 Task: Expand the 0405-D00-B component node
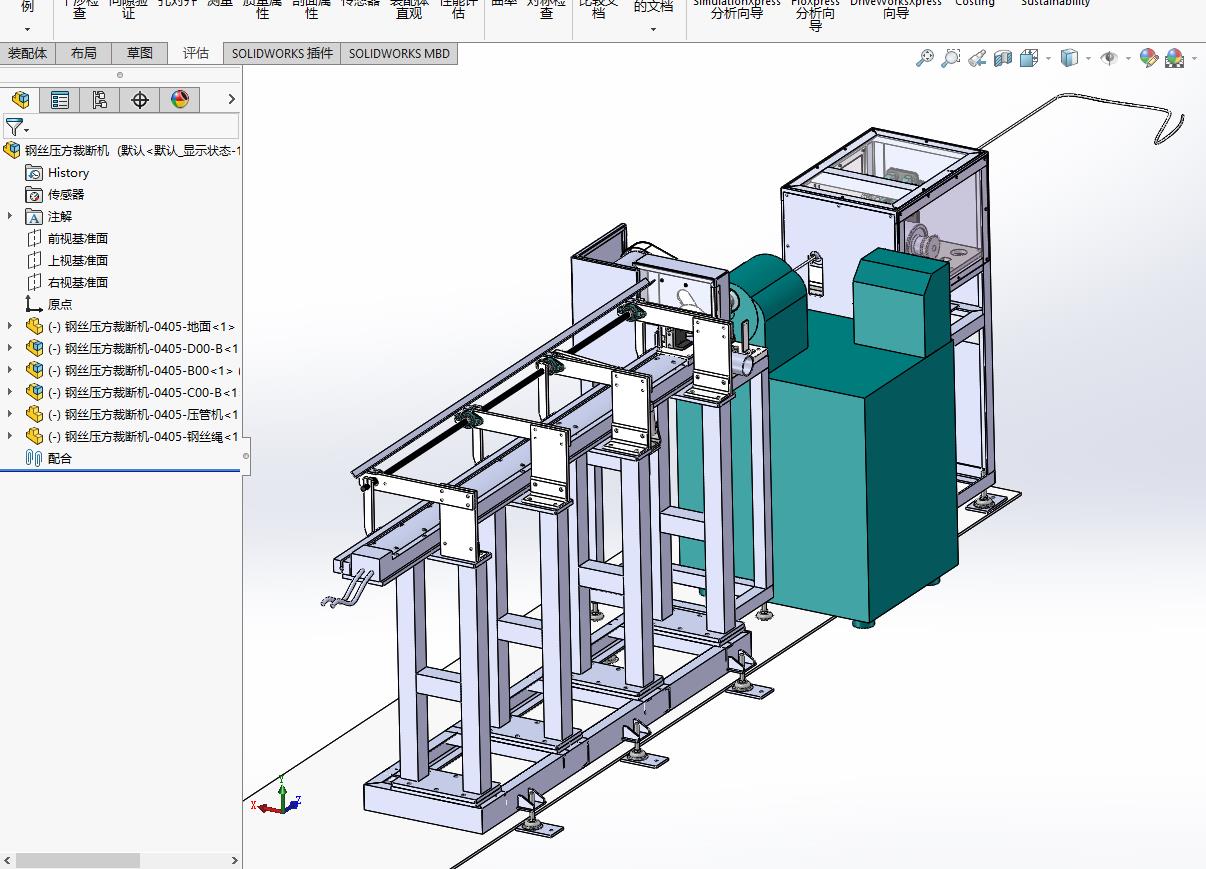(x=11, y=348)
